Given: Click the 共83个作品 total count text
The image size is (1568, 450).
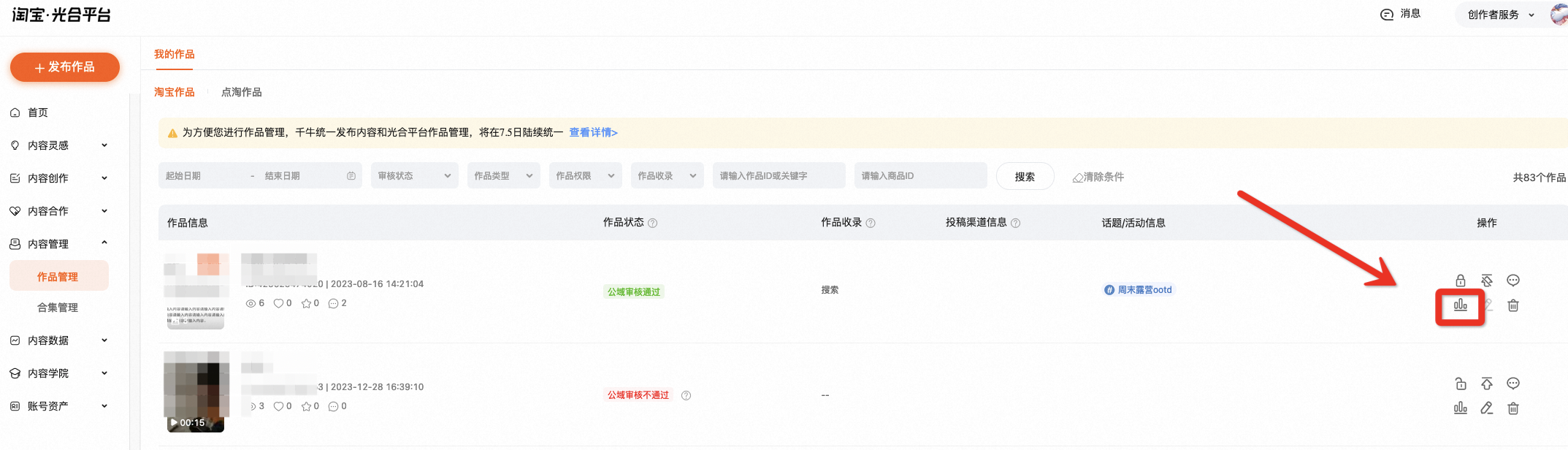Looking at the screenshot, I should [x=1539, y=178].
